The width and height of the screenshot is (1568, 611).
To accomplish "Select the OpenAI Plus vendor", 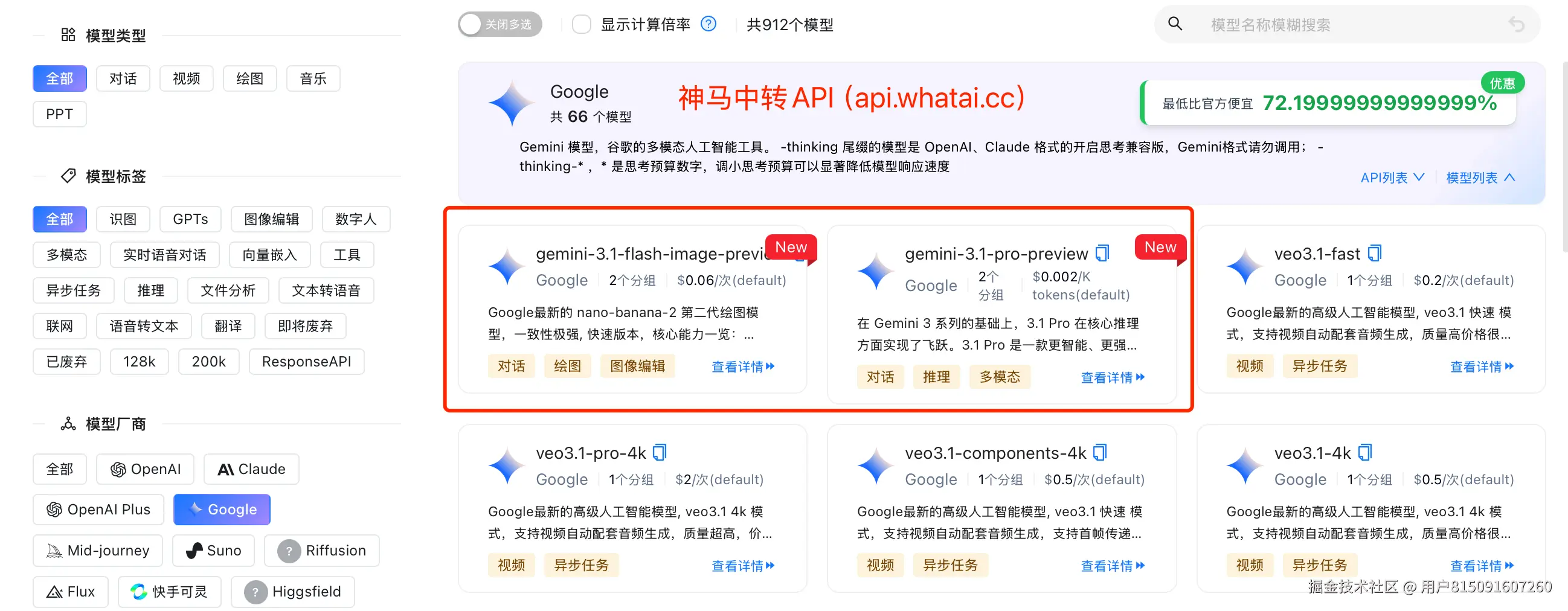I will [98, 510].
